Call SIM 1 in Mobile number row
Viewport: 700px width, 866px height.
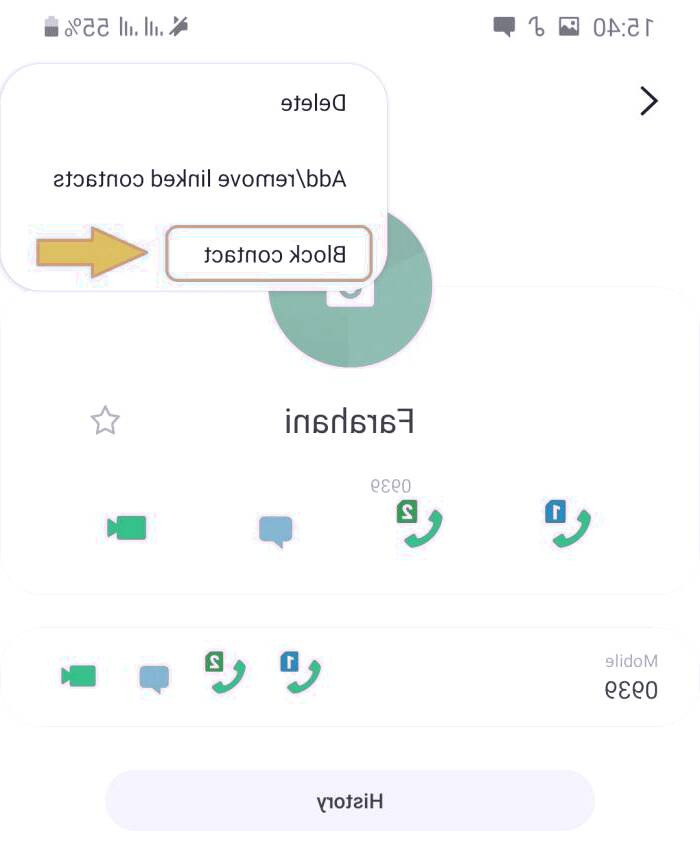[x=301, y=672]
